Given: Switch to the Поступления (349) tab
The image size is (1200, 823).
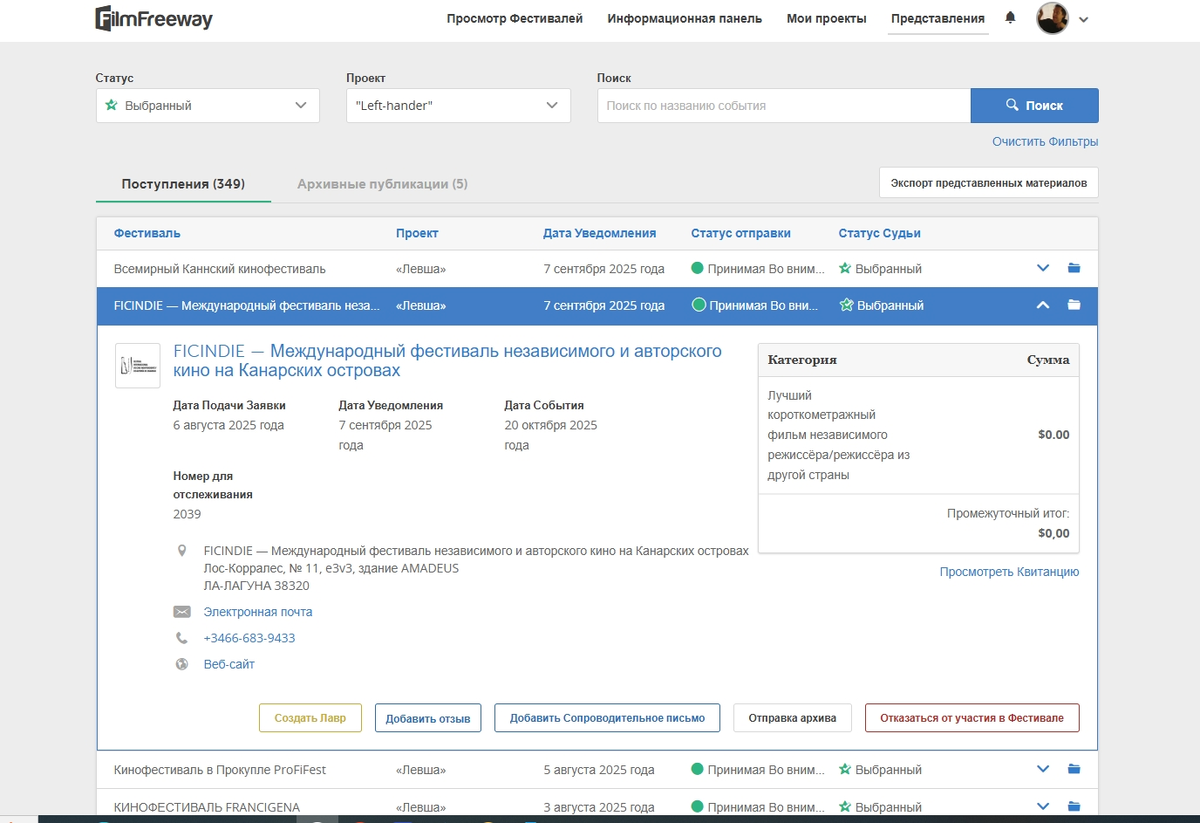Looking at the screenshot, I should pyautogui.click(x=183, y=184).
